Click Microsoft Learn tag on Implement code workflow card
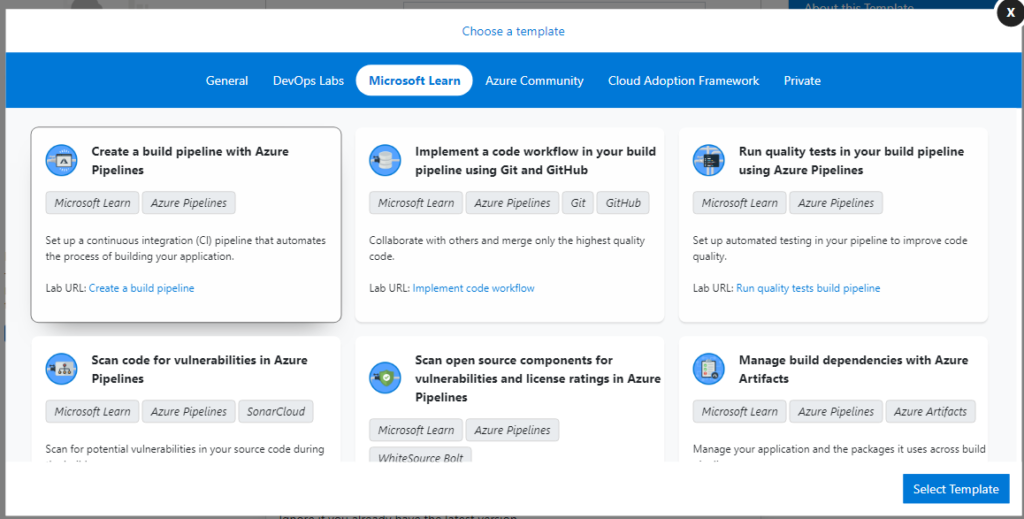 pos(416,203)
